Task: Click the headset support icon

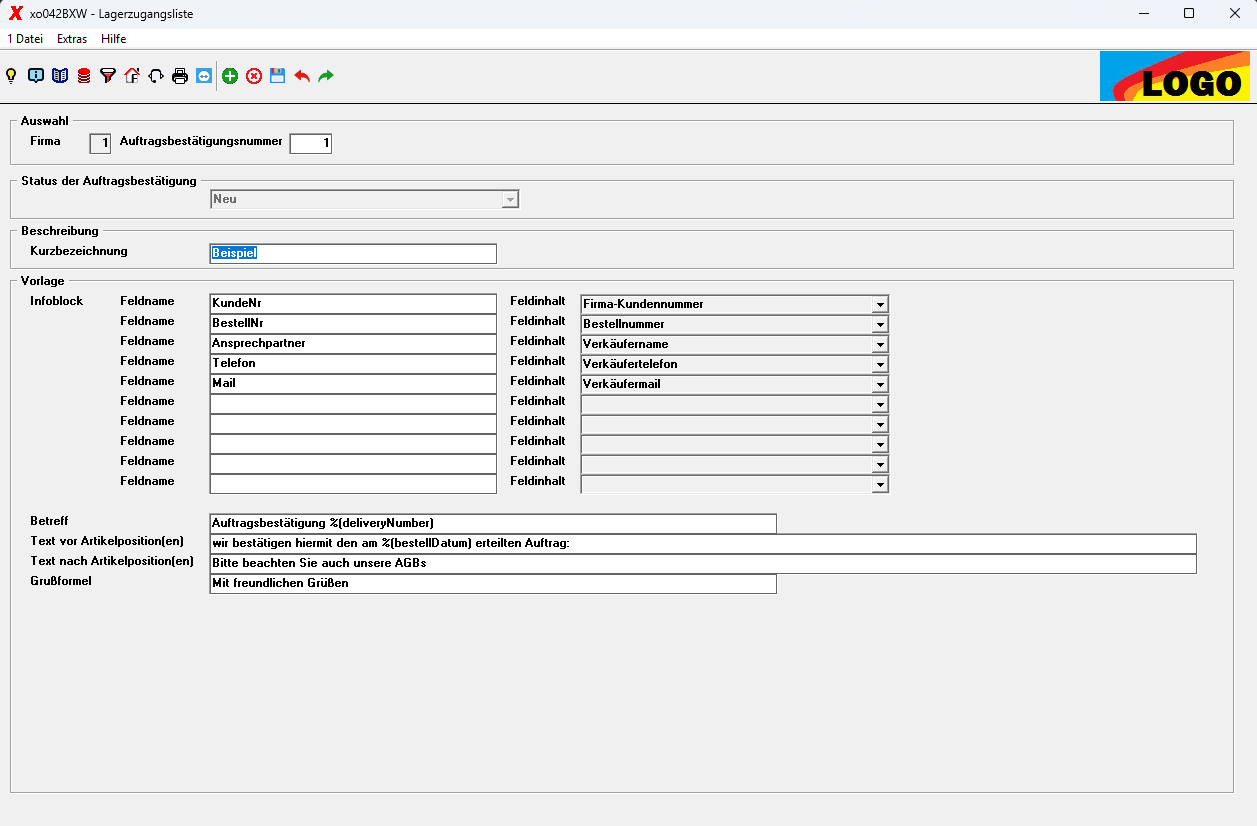Action: tap(156, 76)
